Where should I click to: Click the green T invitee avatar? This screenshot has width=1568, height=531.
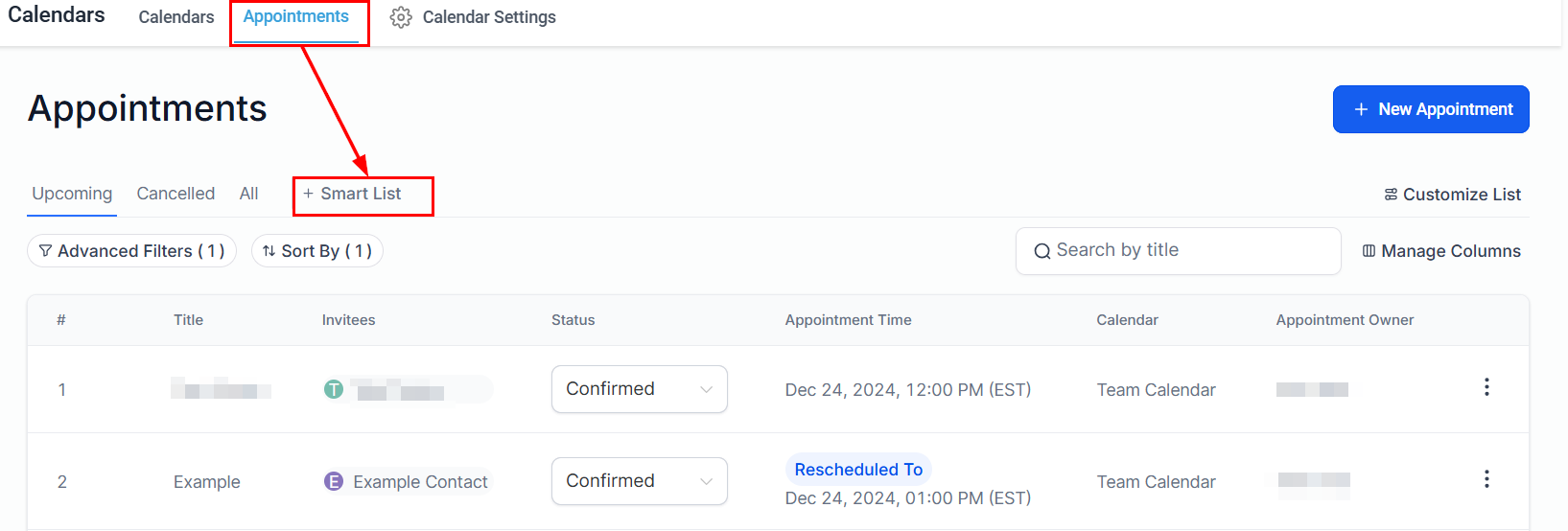(x=333, y=389)
